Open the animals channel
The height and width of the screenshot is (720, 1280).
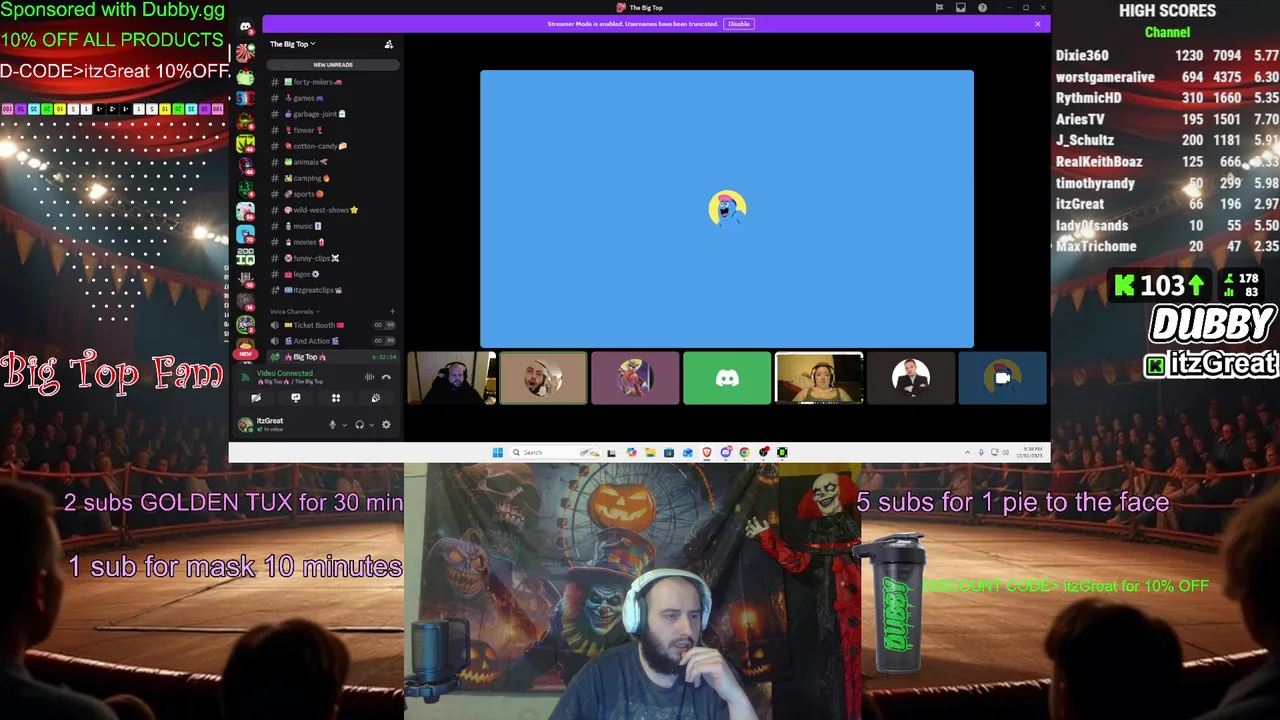[x=333, y=162]
